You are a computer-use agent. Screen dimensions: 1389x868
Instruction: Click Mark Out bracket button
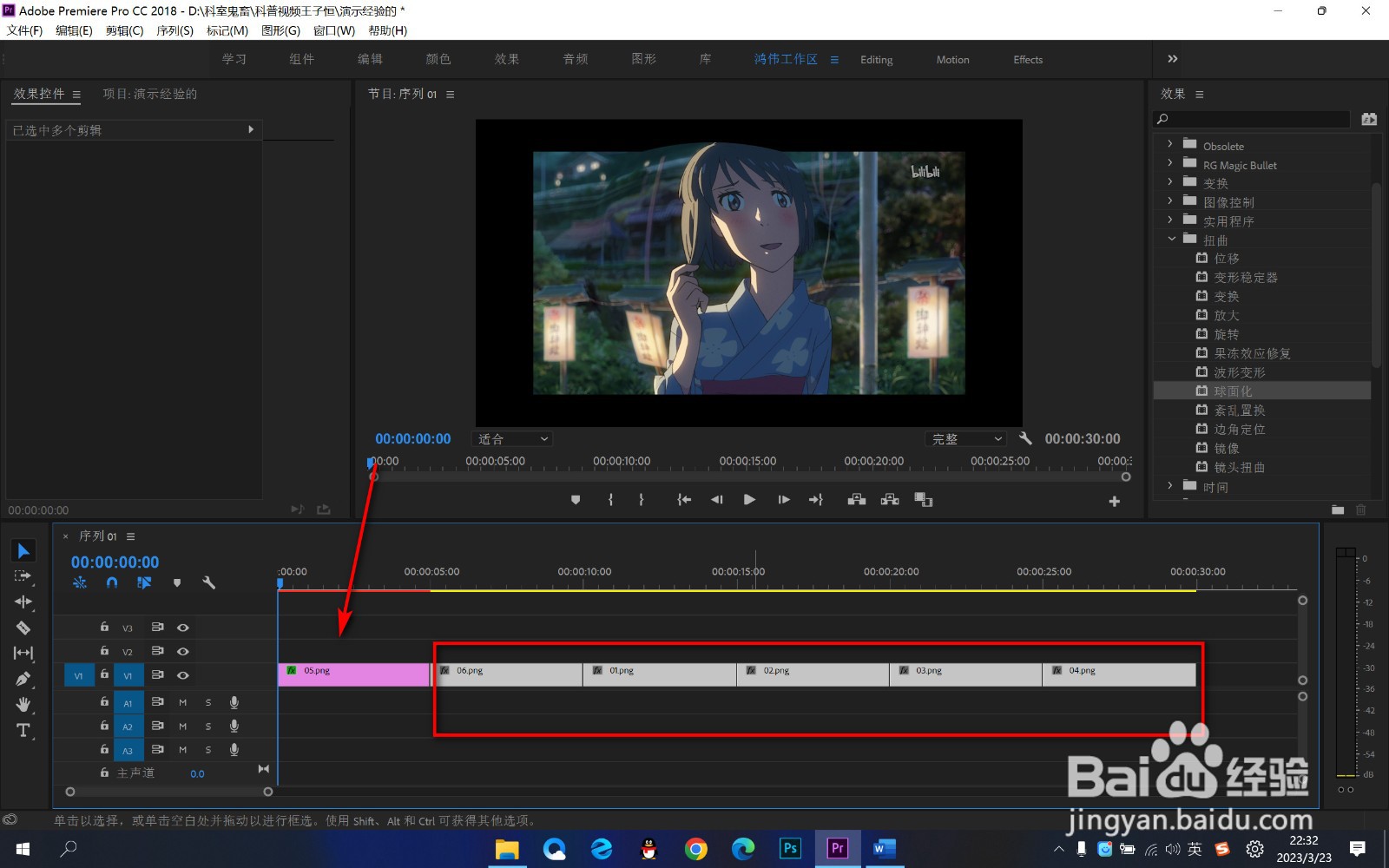tap(642, 500)
